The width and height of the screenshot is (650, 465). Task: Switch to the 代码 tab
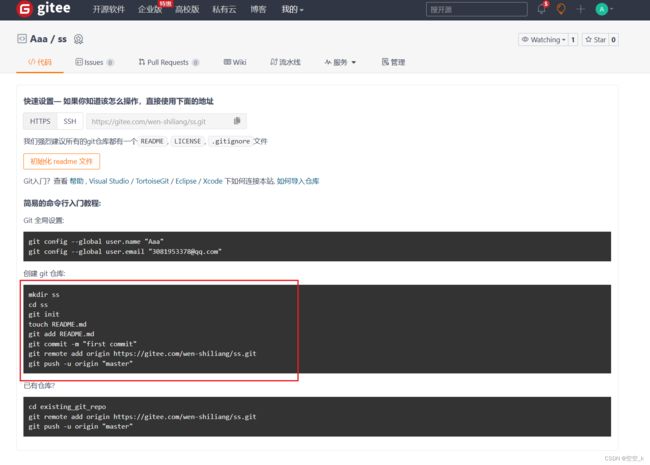tap(40, 62)
